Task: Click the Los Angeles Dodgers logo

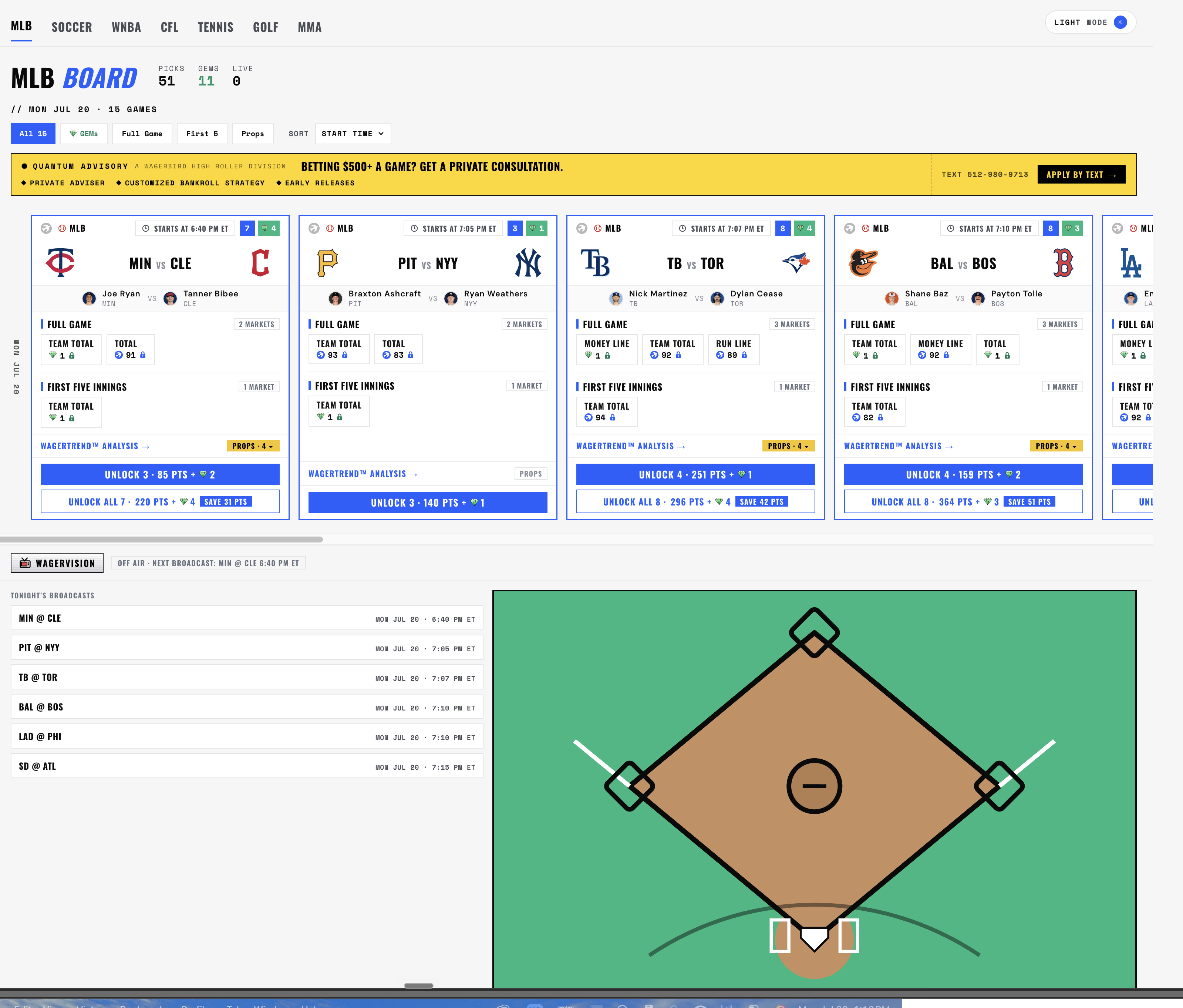Action: coord(1130,263)
